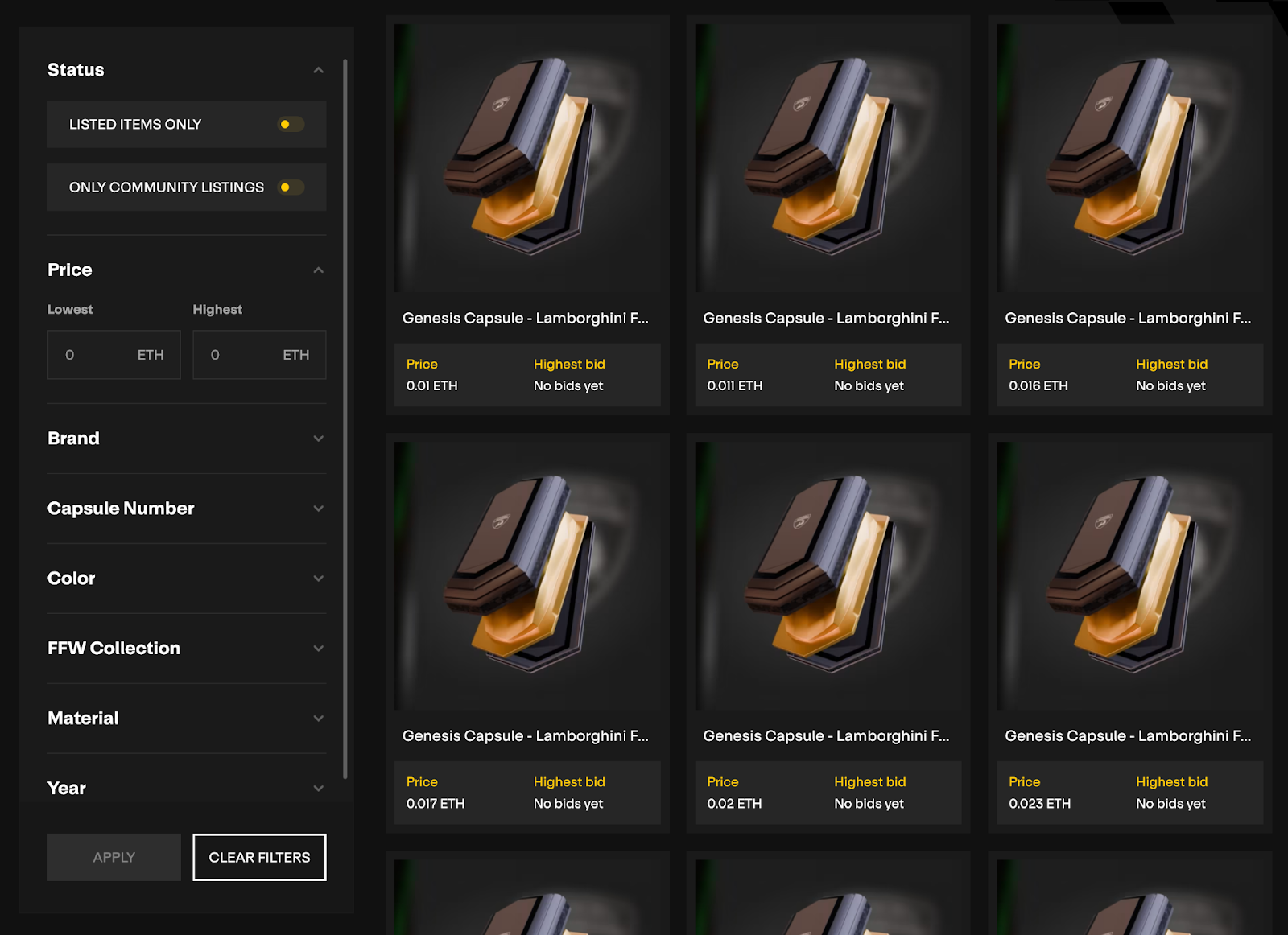
Task: Click the Capsule Number heading
Action: coord(121,509)
